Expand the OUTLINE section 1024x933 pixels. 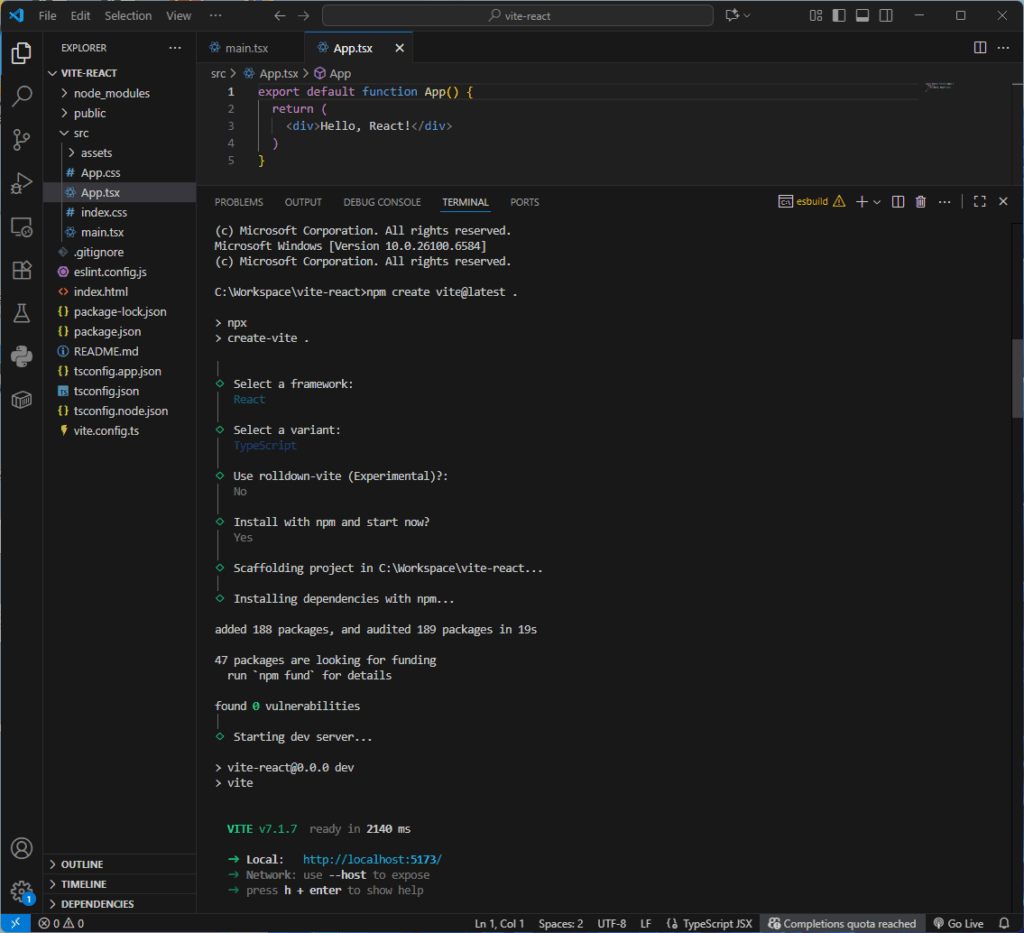pyautogui.click(x=82, y=864)
